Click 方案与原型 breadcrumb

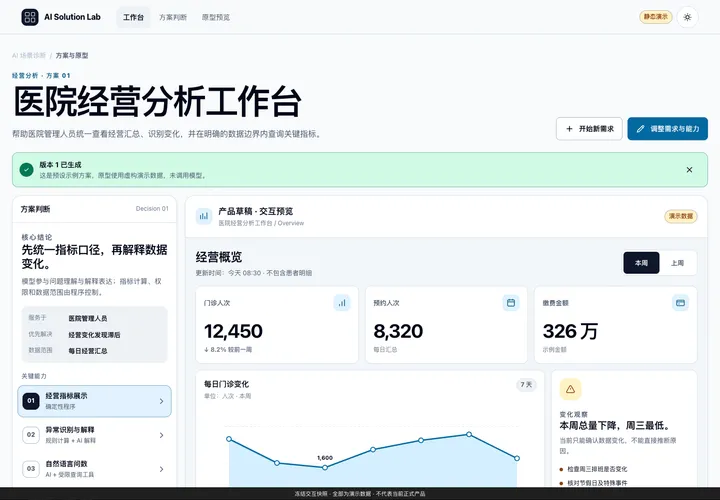(x=72, y=56)
